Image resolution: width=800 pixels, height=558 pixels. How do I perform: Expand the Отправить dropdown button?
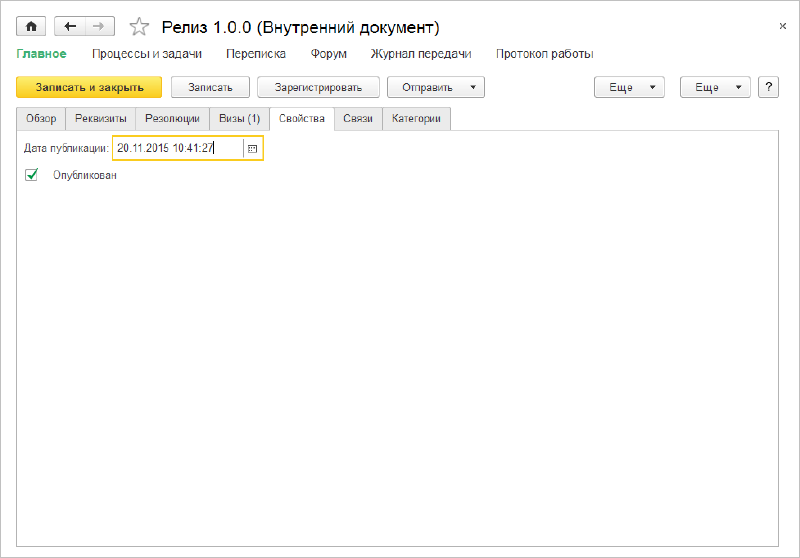pos(436,87)
